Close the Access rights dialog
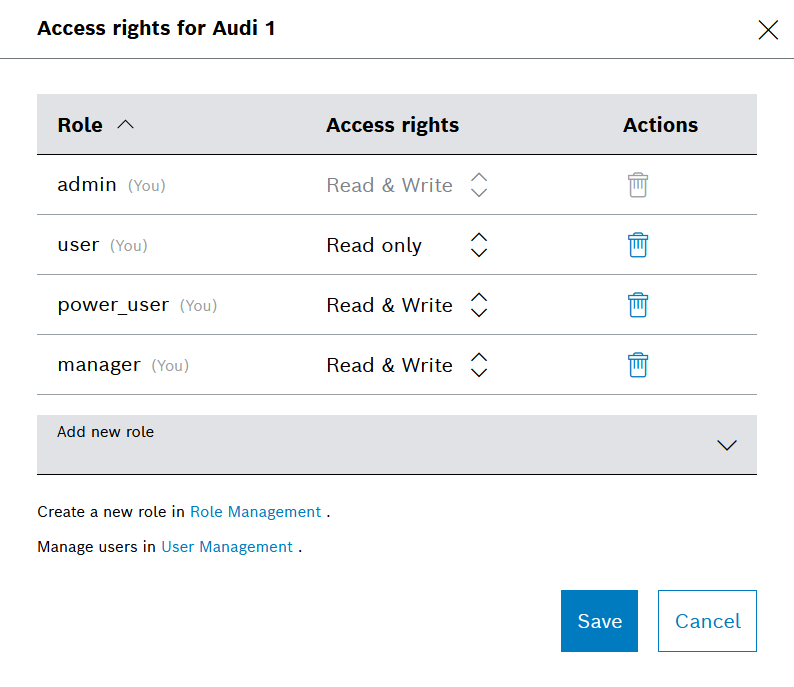 [768, 30]
